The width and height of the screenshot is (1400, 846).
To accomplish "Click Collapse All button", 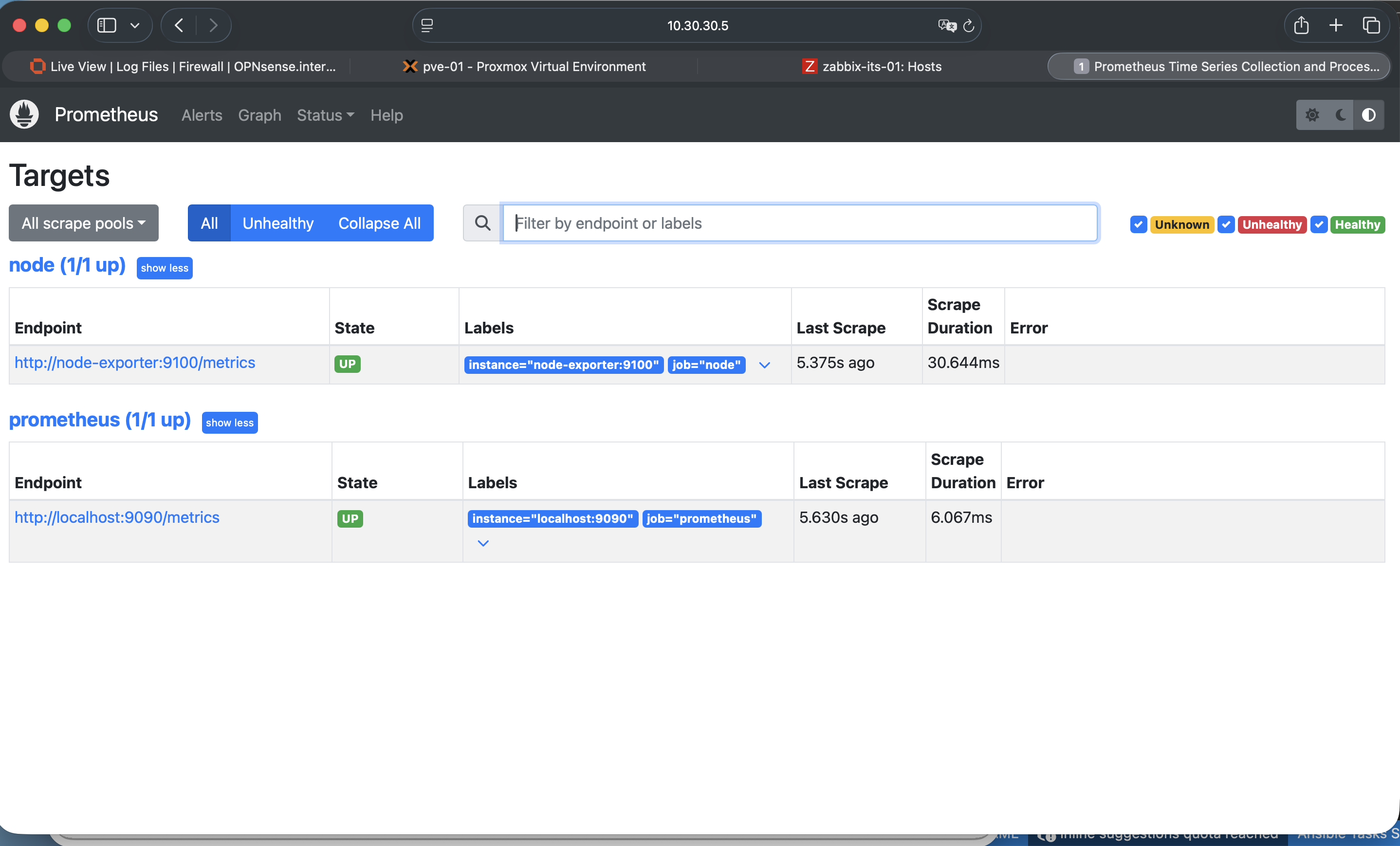I will coord(379,223).
